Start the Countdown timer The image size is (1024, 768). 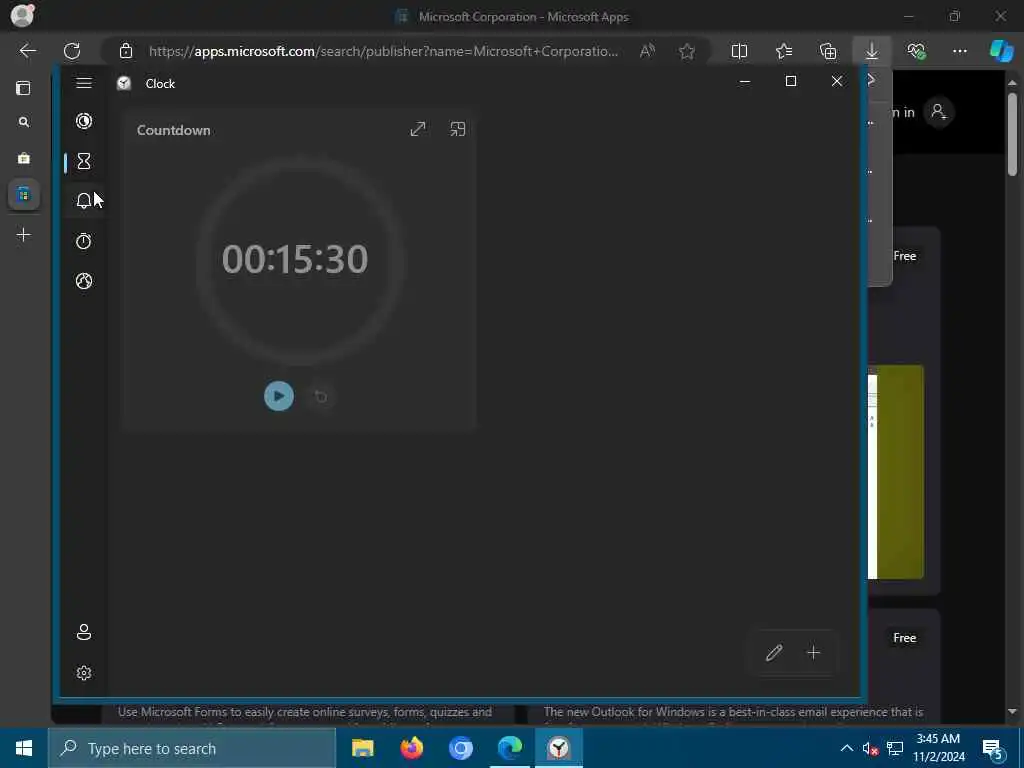coord(279,396)
